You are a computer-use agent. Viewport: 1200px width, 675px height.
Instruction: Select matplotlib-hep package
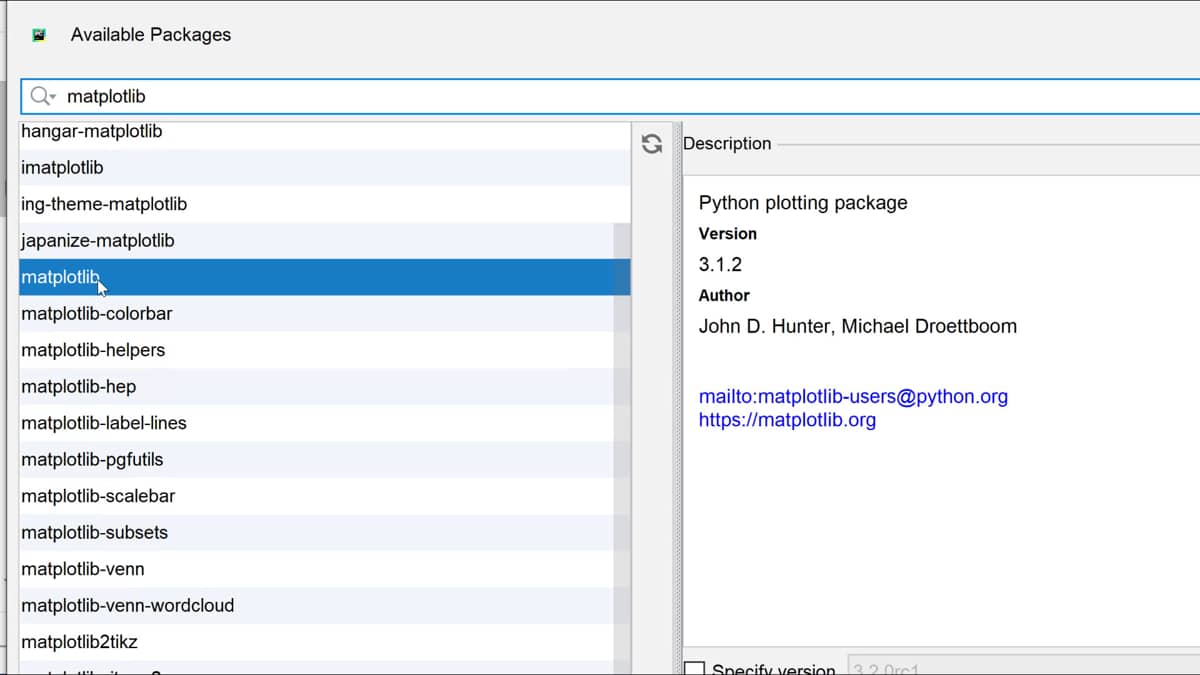(x=325, y=386)
